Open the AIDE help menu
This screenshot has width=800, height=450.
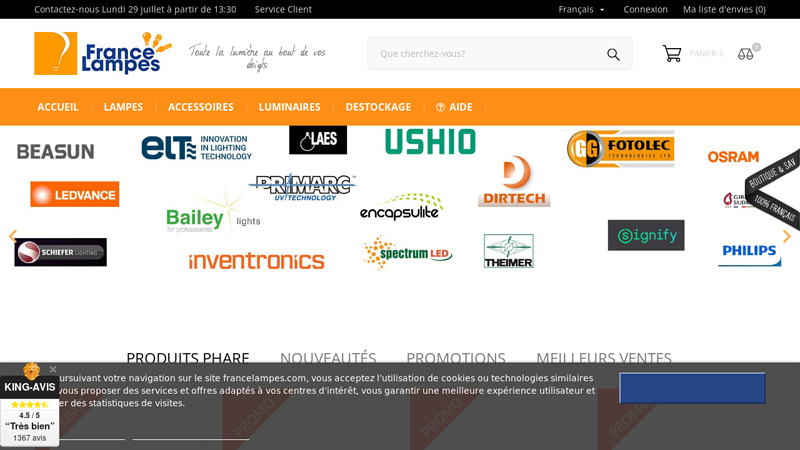click(454, 107)
